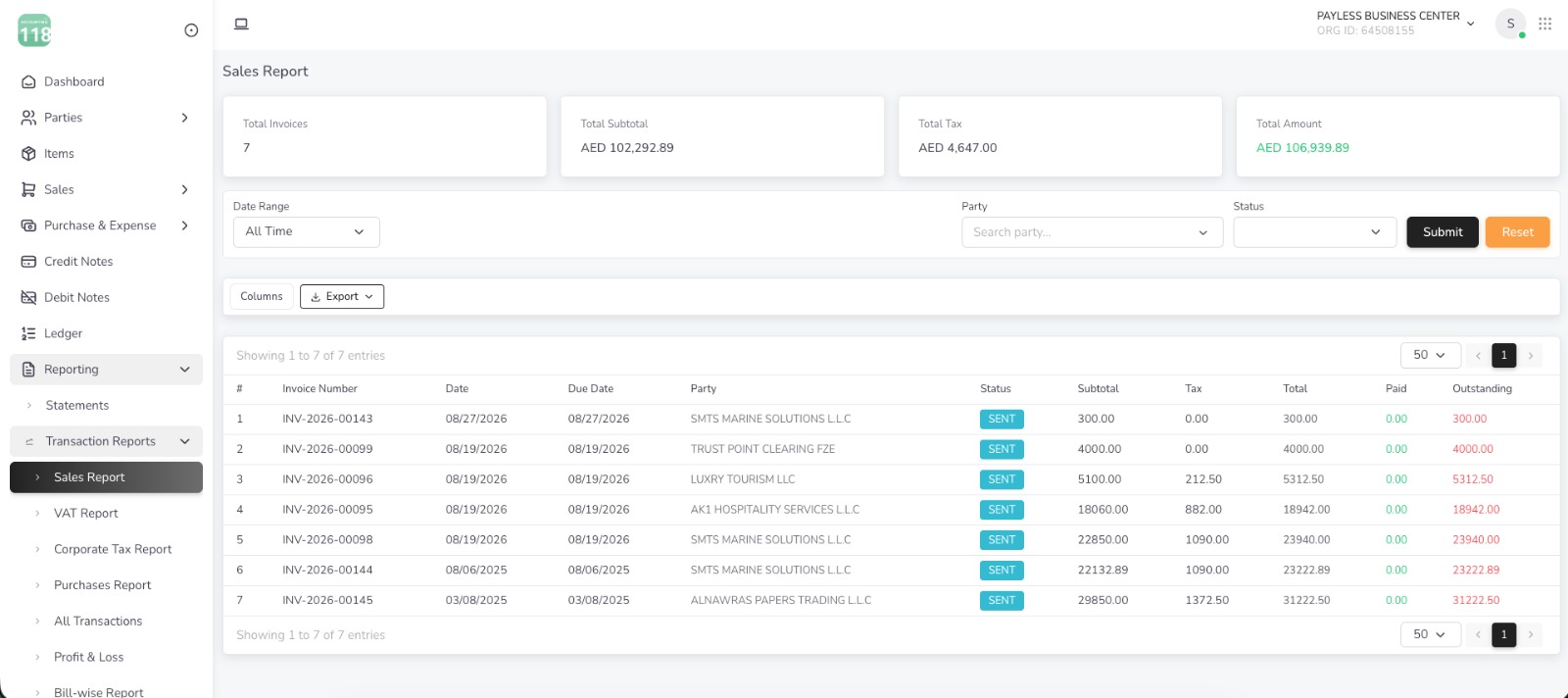Viewport: 1568px width, 698px height.
Task: Click the Items box icon
Action: tap(28, 154)
